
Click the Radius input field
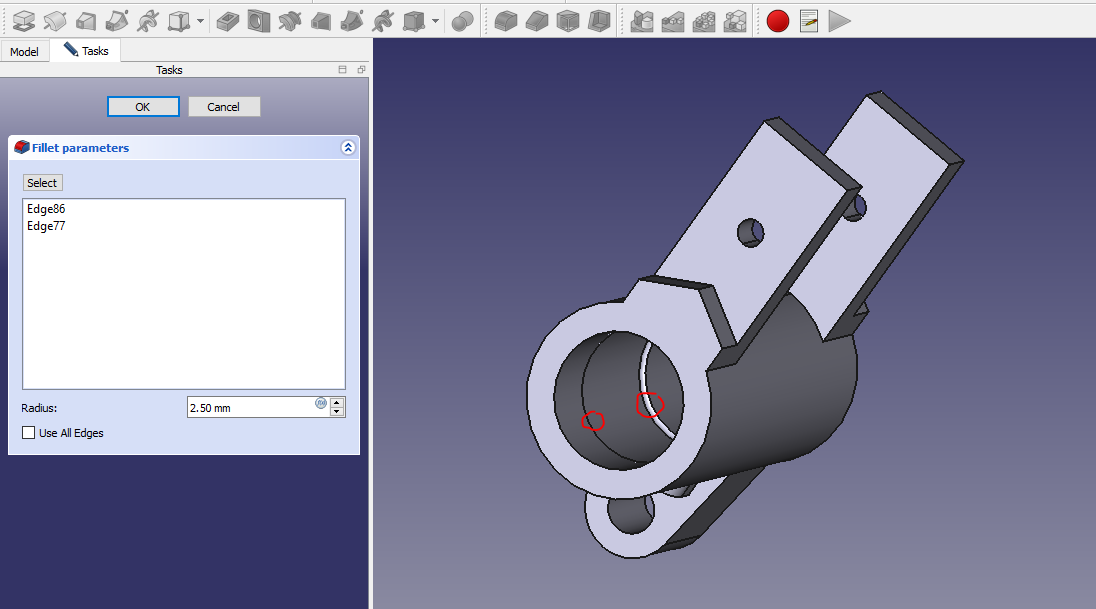(250, 407)
